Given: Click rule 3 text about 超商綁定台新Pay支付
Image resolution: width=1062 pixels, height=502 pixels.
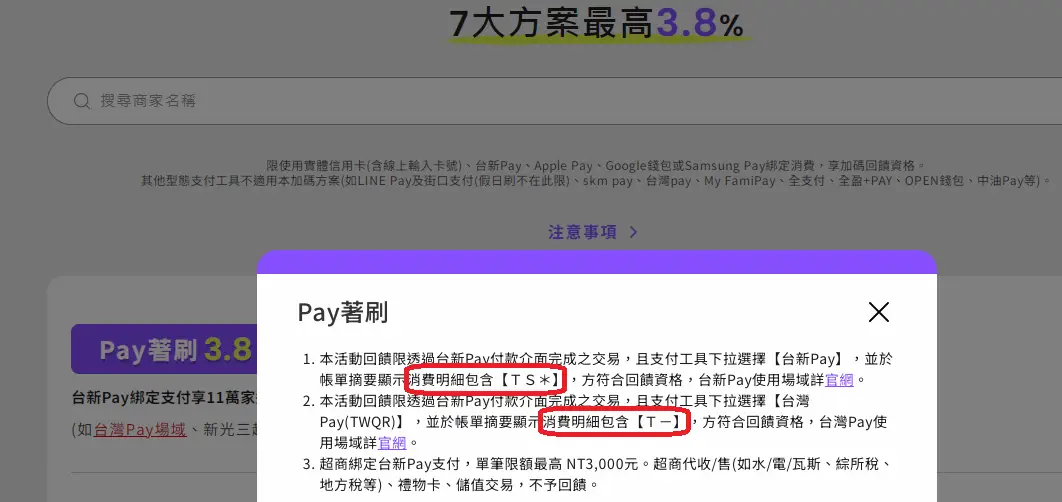Looking at the screenshot, I should coord(604,475).
